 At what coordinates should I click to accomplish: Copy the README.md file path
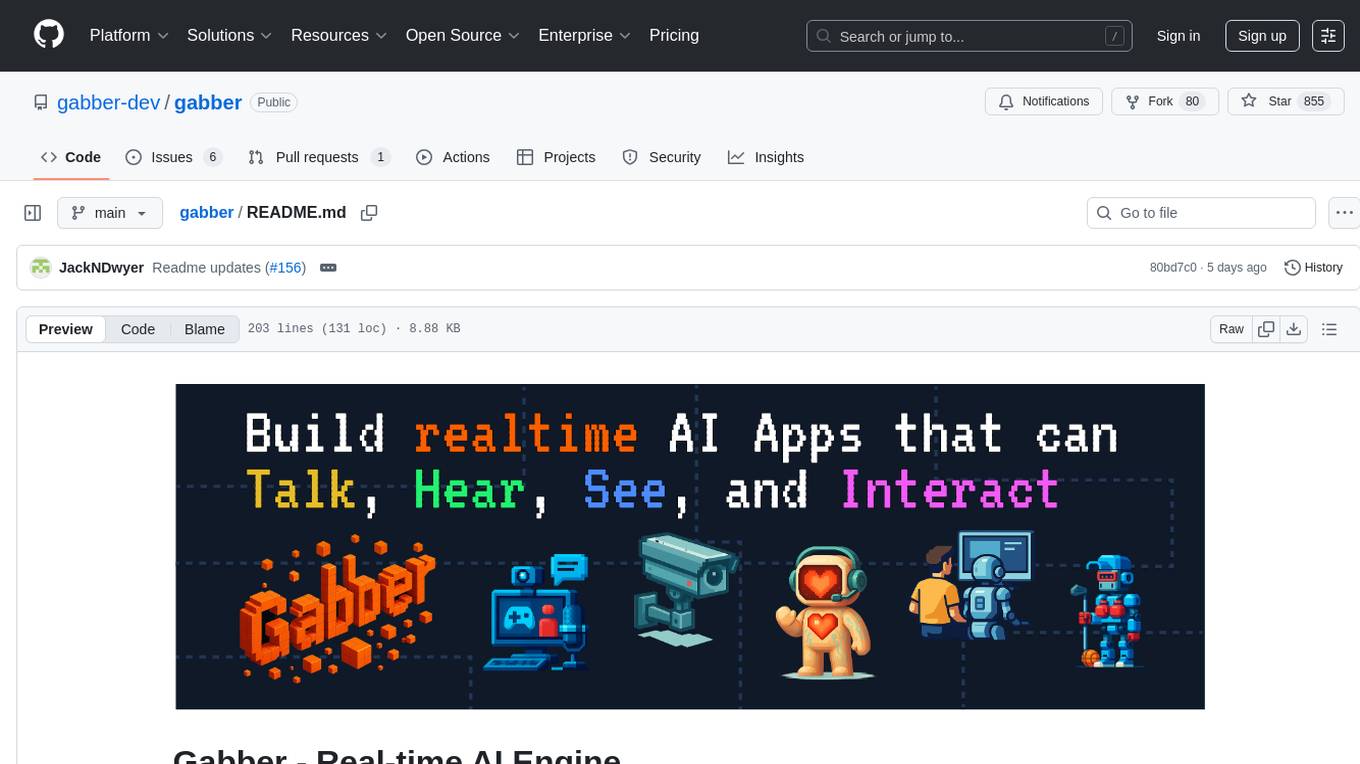tap(369, 213)
